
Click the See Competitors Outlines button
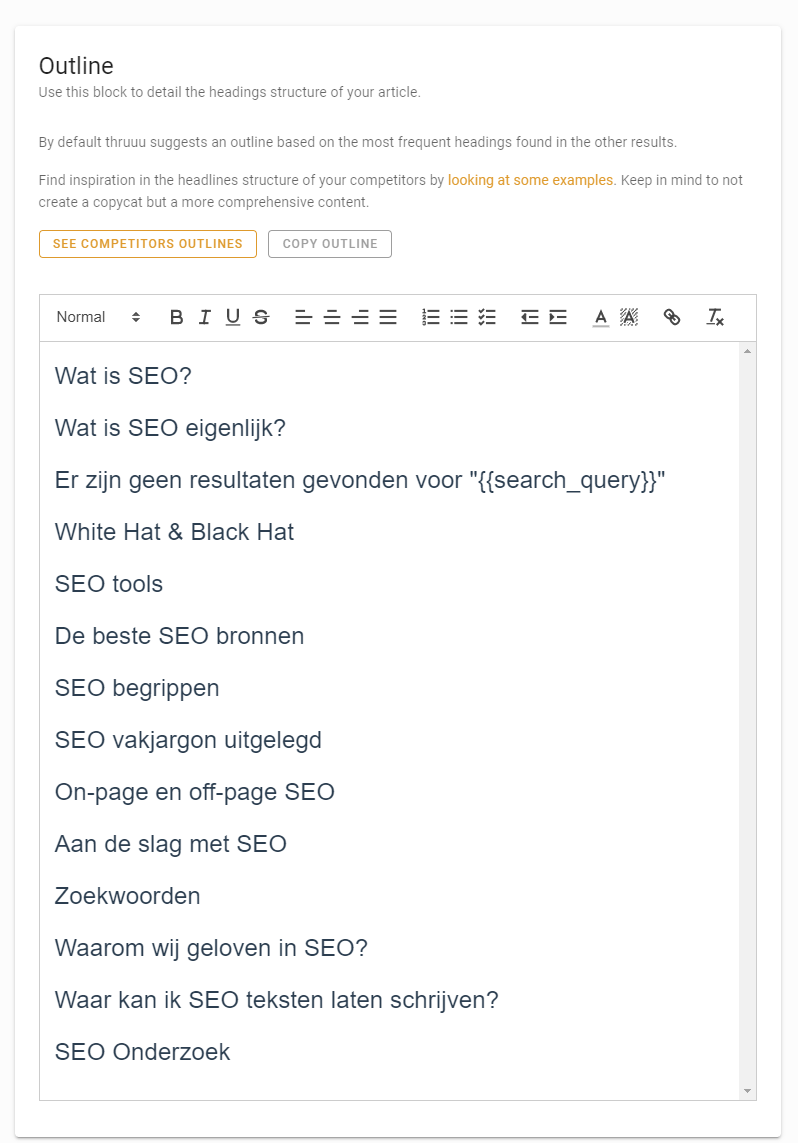point(148,243)
